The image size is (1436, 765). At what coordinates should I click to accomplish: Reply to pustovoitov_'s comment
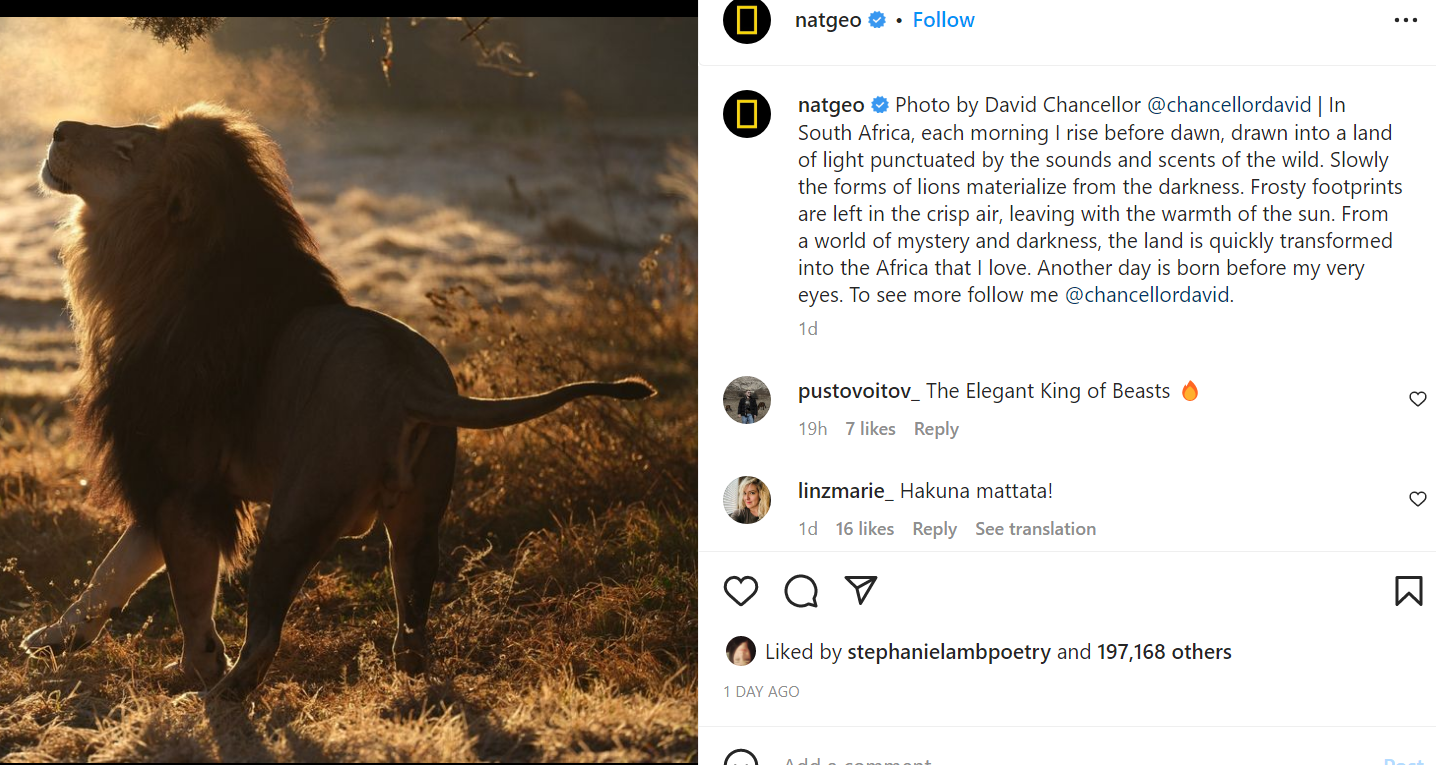click(x=936, y=429)
